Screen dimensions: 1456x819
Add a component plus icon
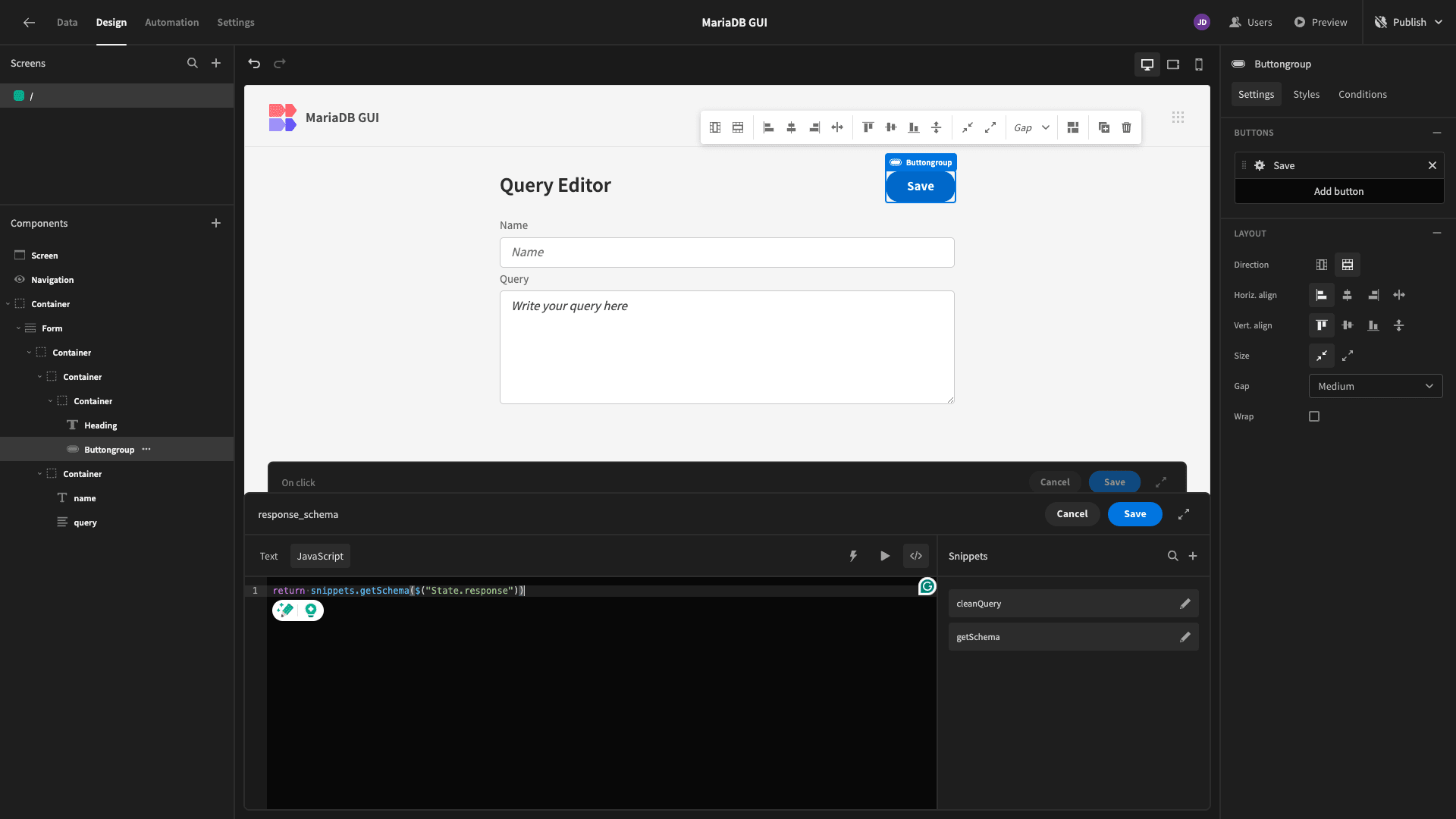coord(216,224)
